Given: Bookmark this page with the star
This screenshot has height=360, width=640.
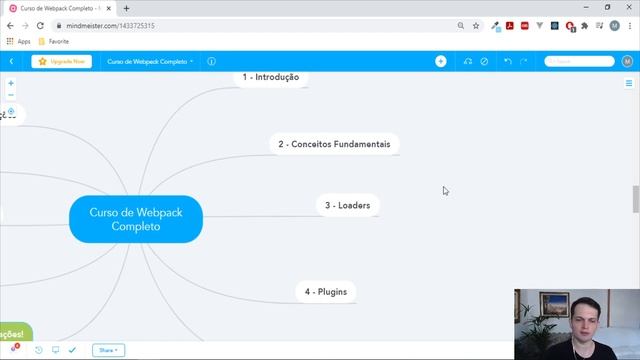Looking at the screenshot, I should coord(476,26).
